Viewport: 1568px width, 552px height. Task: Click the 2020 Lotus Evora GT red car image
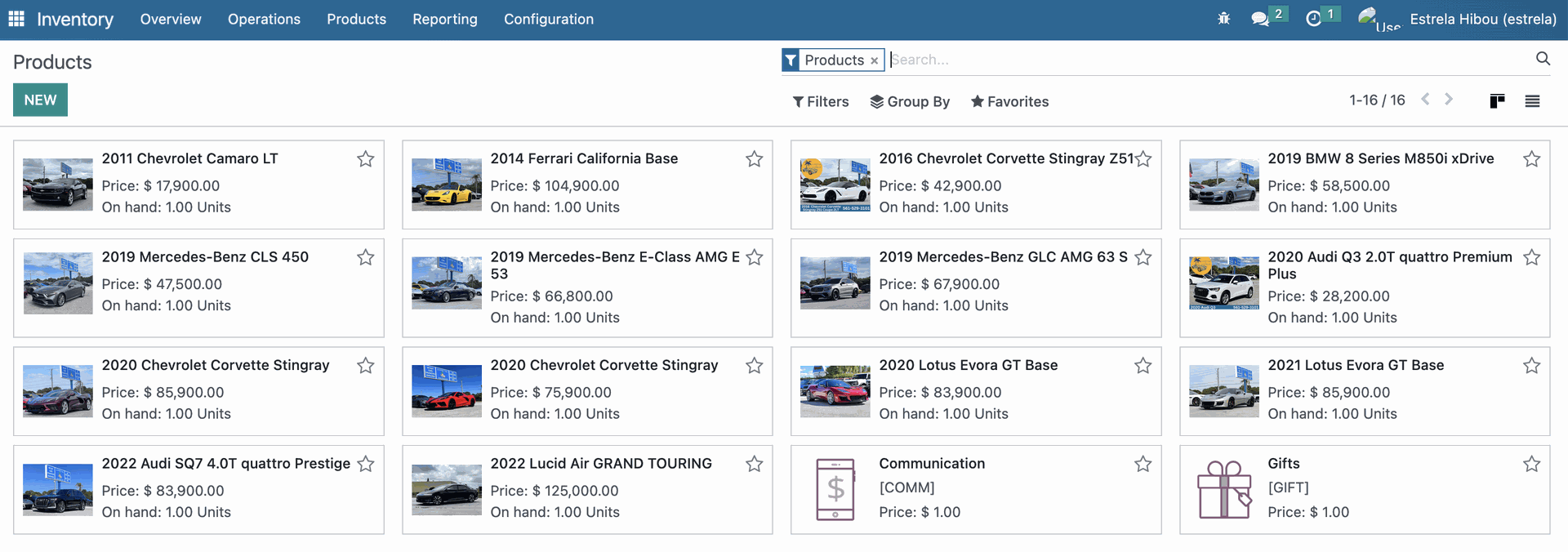[835, 391]
